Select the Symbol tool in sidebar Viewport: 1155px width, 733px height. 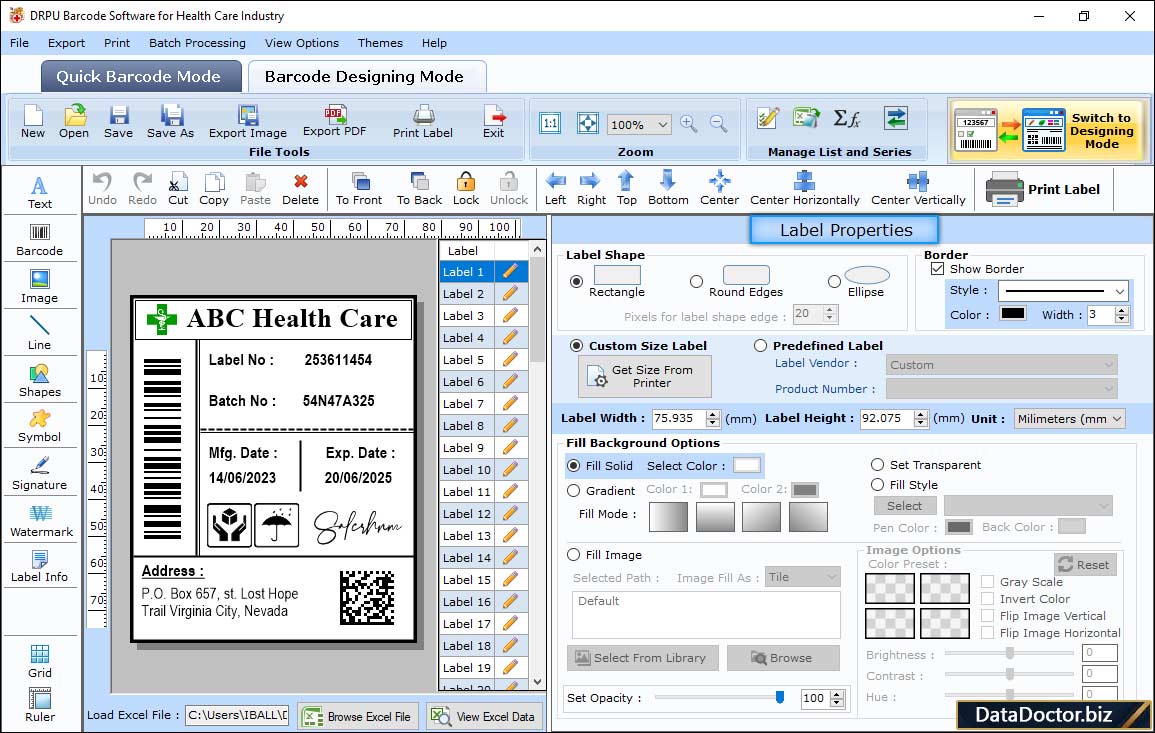coord(40,426)
